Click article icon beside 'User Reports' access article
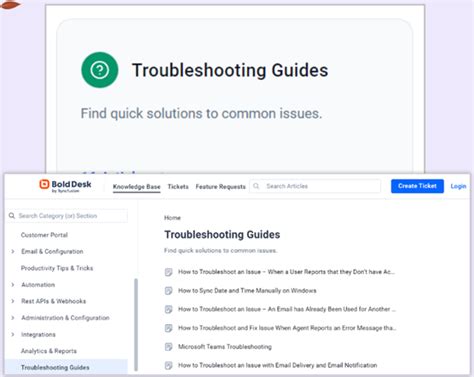This screenshot has height=377, width=474. click(169, 272)
